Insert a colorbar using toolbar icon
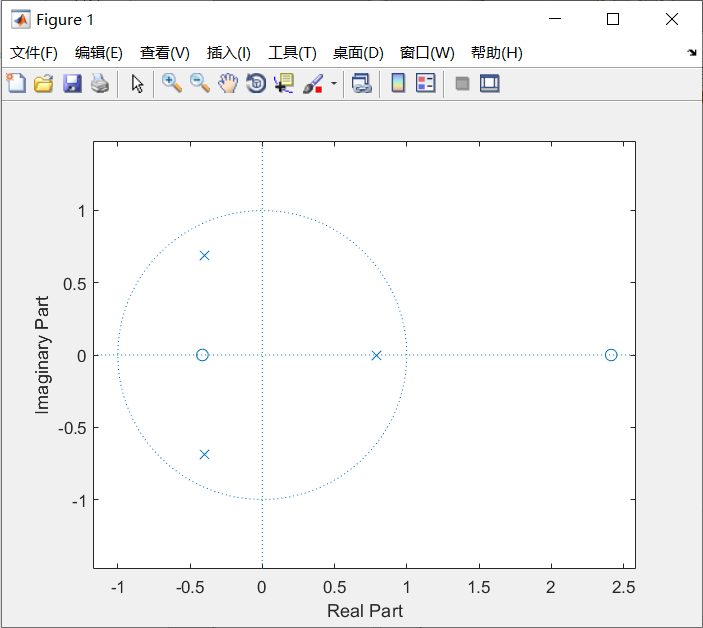The height and width of the screenshot is (628, 703). pos(398,83)
